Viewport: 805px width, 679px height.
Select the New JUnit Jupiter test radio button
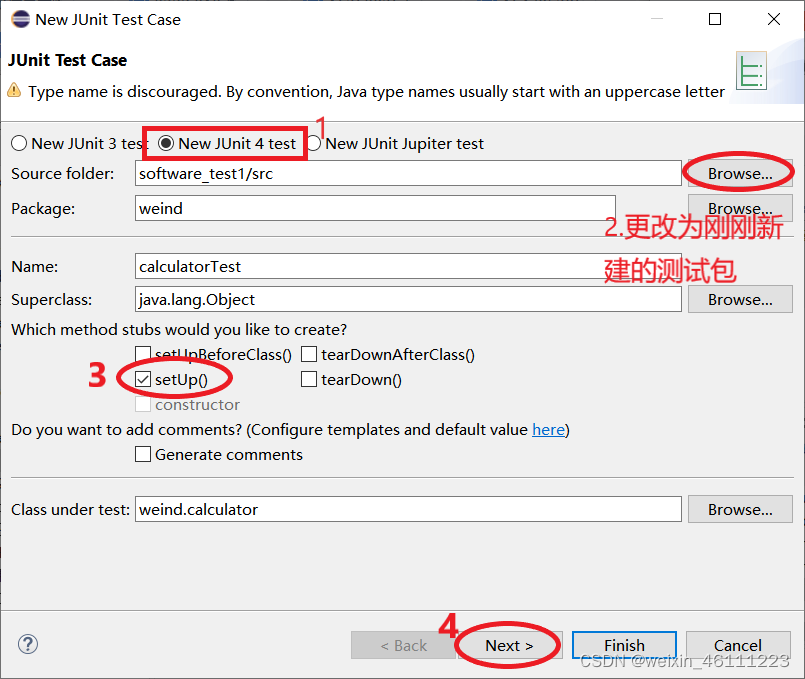click(x=314, y=143)
